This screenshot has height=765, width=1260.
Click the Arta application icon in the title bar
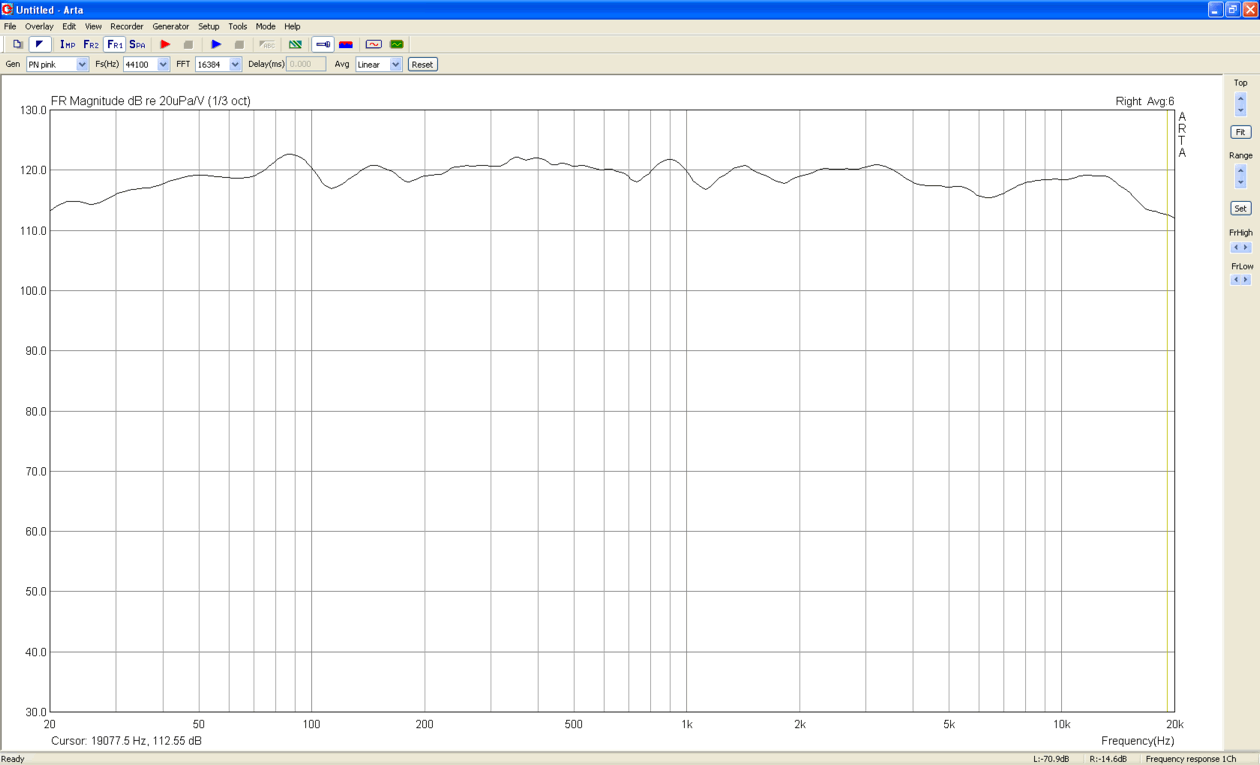8,9
